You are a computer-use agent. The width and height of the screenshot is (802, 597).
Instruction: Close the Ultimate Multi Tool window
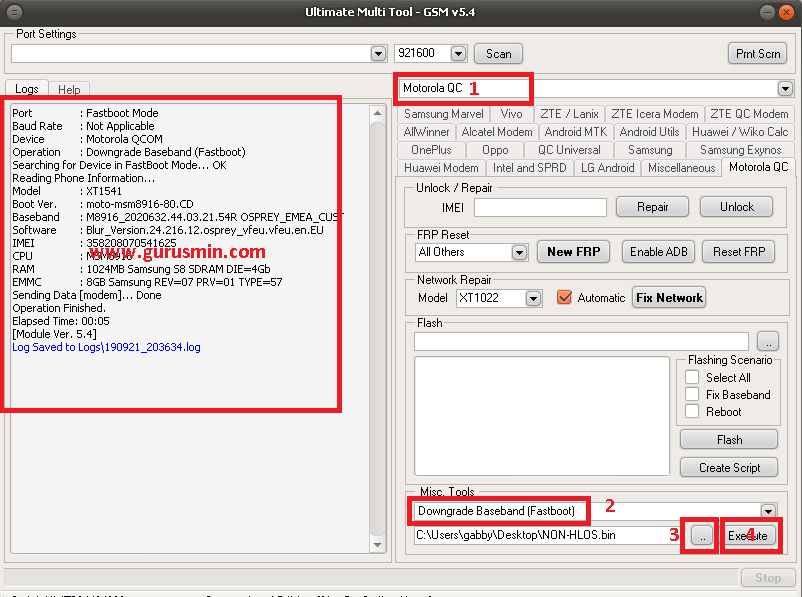point(786,11)
